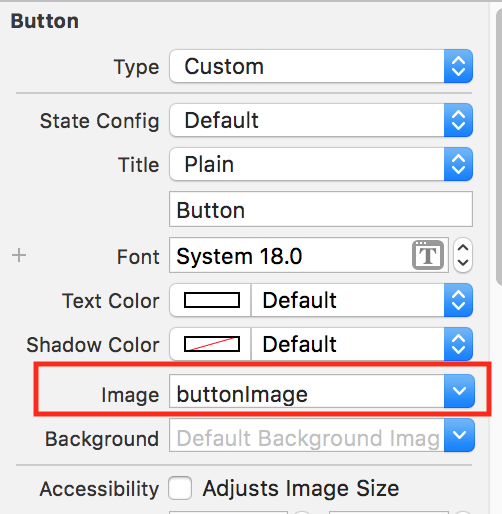Click the Button section heading
This screenshot has height=514, width=502.
(45, 21)
